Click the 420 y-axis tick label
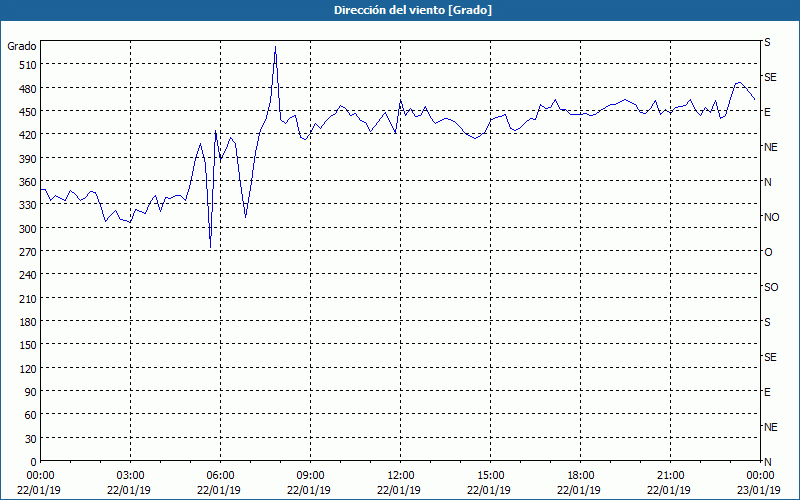The height and width of the screenshot is (500, 800). pyautogui.click(x=29, y=135)
